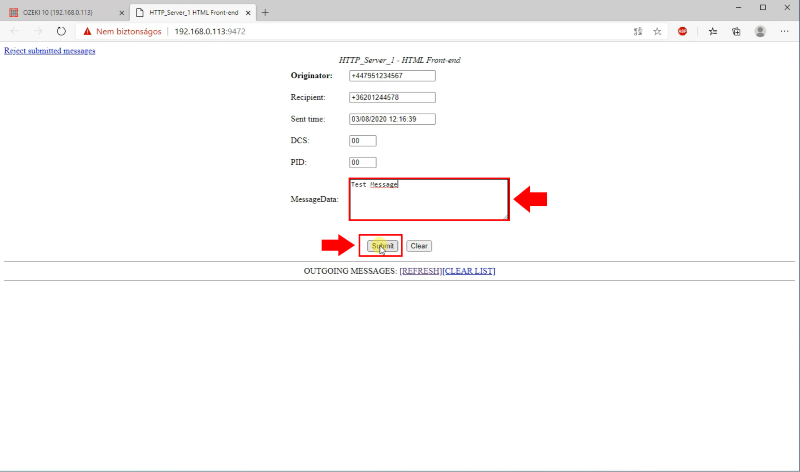This screenshot has width=800, height=472.
Task: Open Reject submitted messages link
Action: (x=50, y=50)
